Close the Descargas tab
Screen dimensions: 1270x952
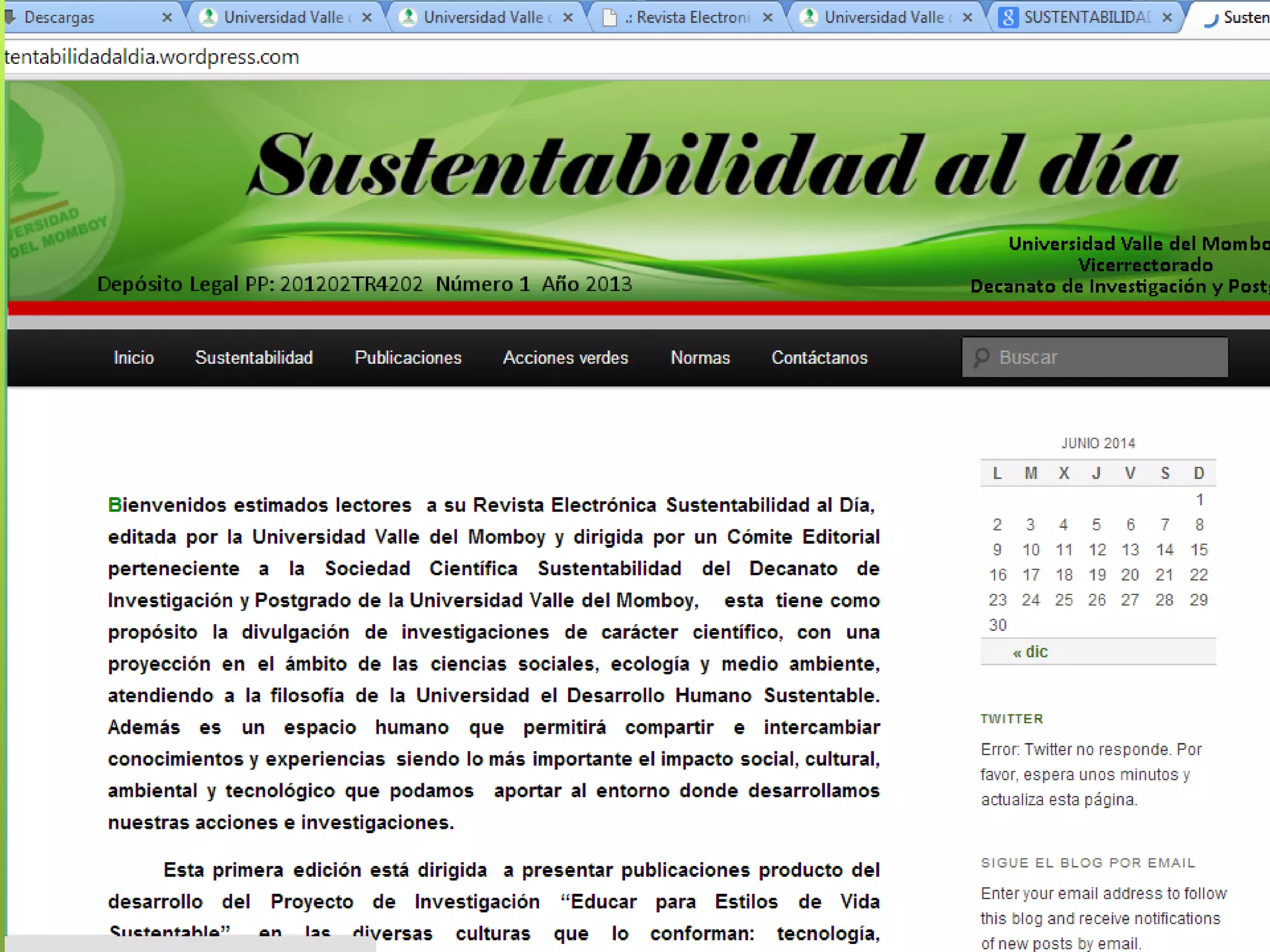167,18
